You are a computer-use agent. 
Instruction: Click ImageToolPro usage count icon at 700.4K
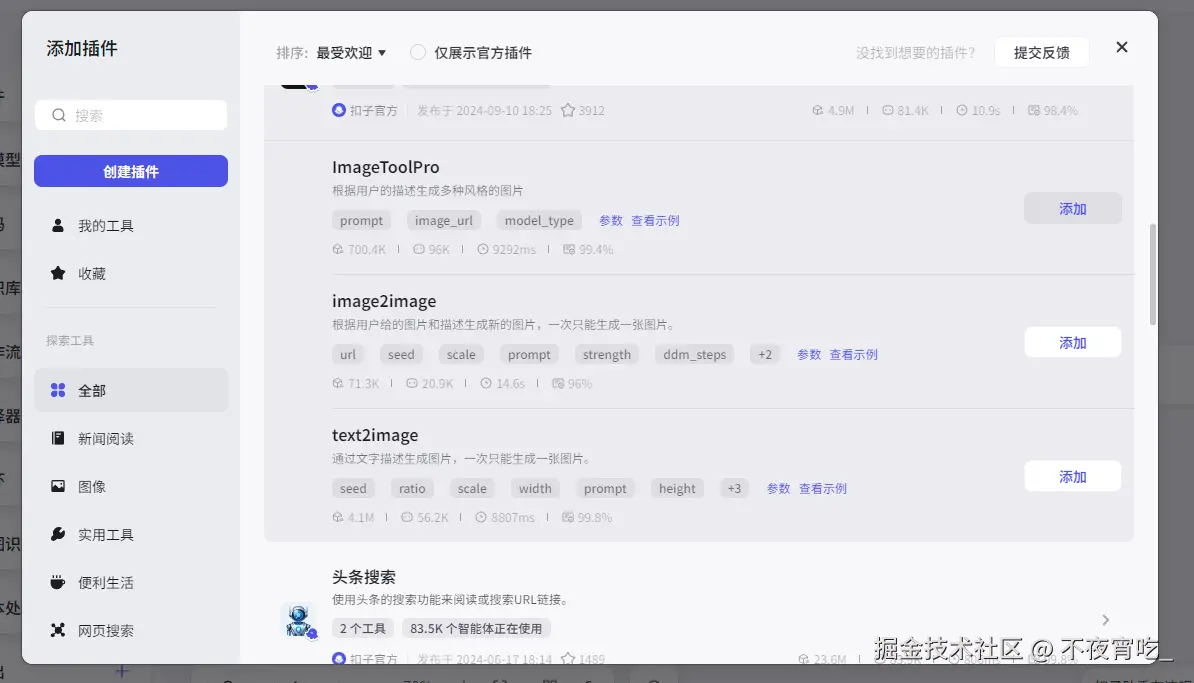pos(338,249)
